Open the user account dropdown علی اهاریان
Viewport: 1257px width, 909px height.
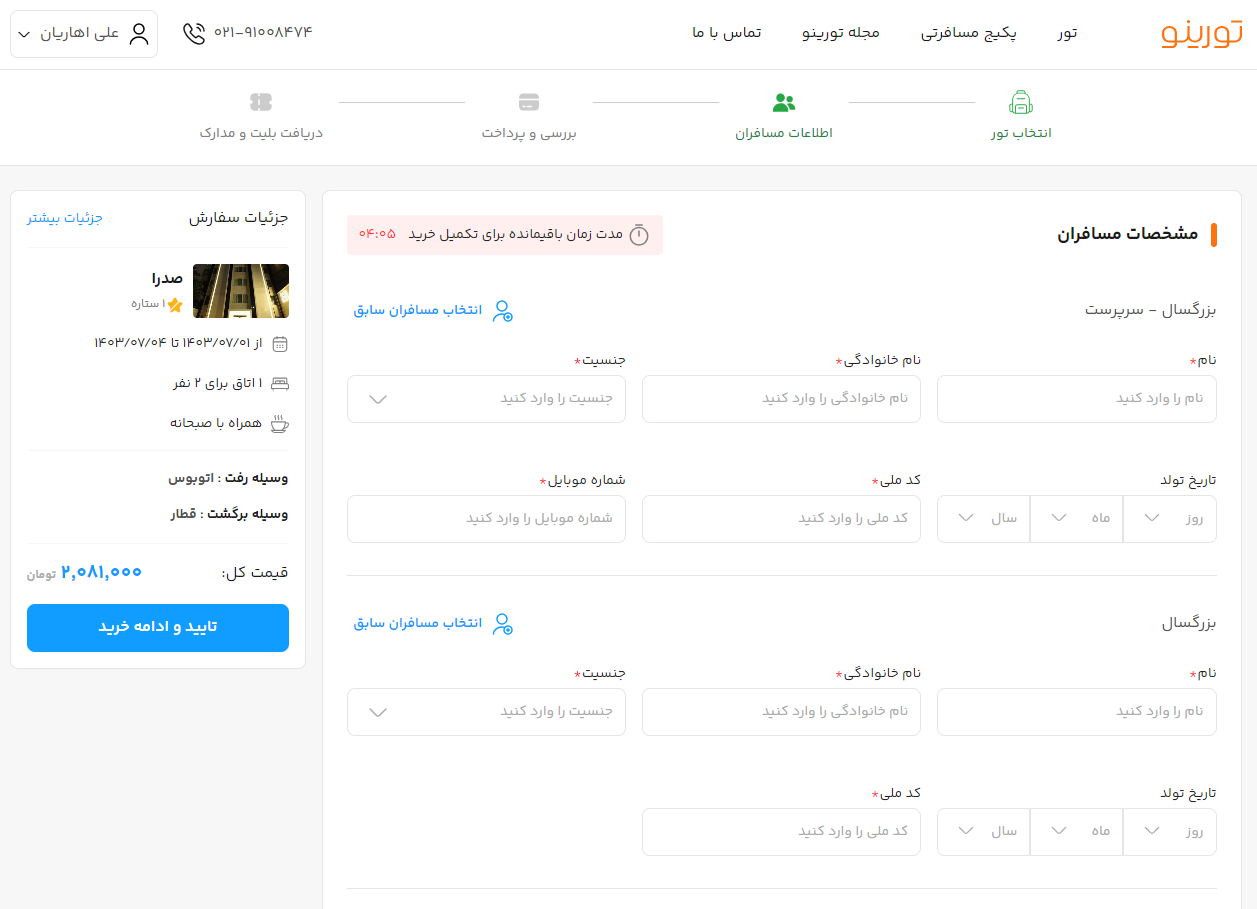[x=84, y=34]
